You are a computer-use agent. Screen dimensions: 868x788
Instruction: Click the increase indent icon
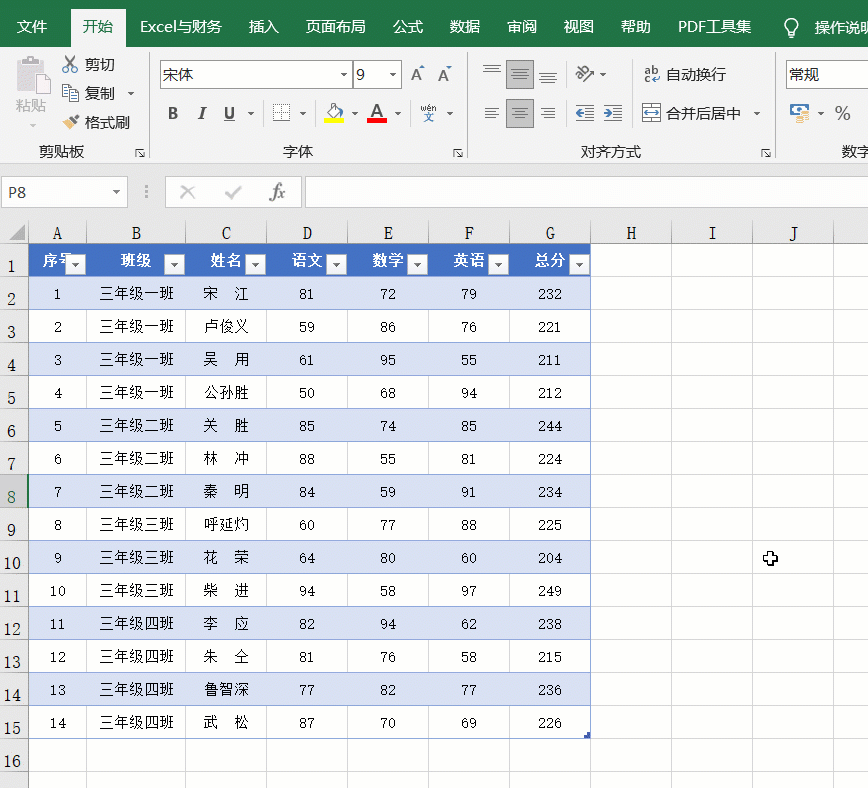click(x=613, y=114)
